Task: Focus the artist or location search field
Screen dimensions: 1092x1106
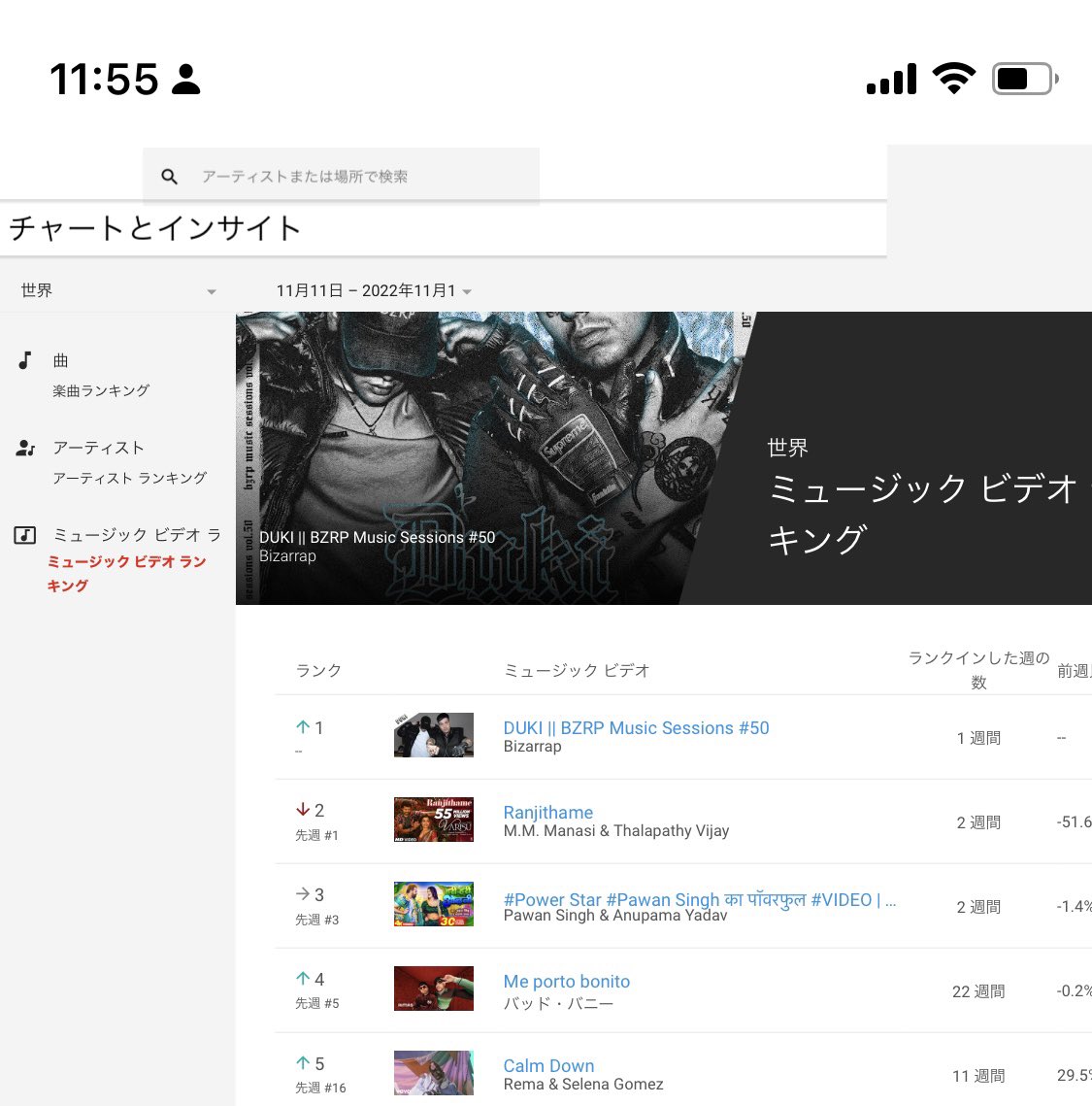Action: 342,177
